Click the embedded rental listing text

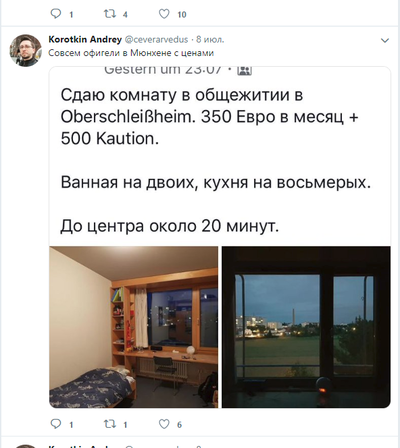click(x=215, y=161)
